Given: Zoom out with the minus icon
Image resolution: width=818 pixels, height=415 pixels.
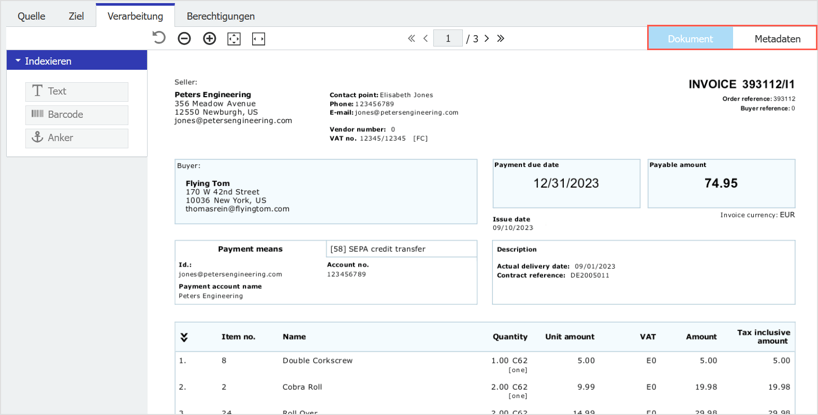Looking at the screenshot, I should [184, 39].
